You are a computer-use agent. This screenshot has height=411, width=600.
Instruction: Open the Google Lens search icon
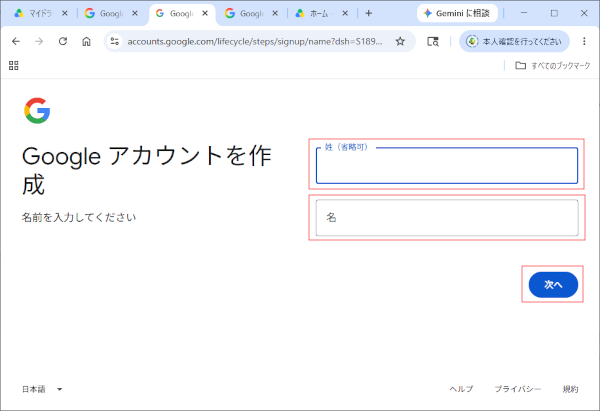[433, 41]
